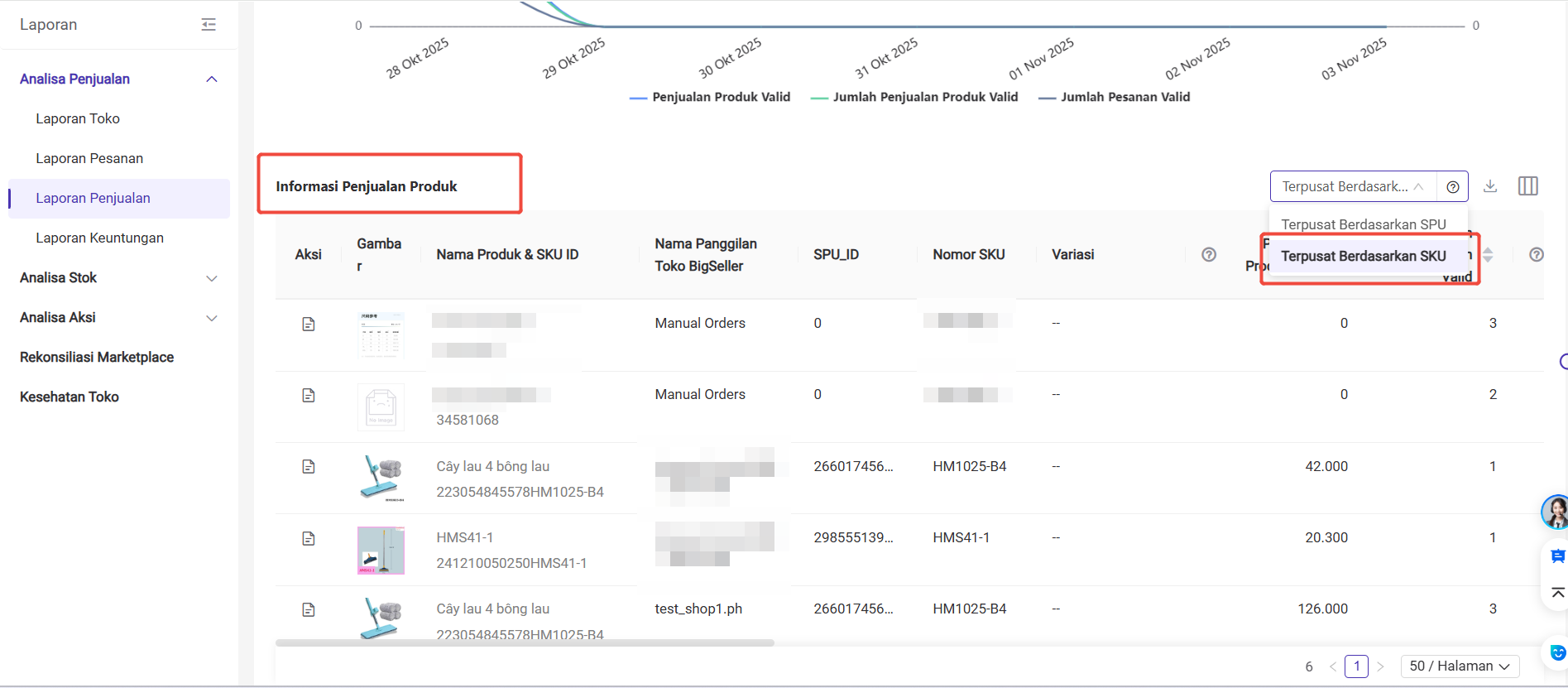This screenshot has width=1568, height=688.
Task: Open no-image thumbnail for 34581068 row
Action: coord(381,407)
